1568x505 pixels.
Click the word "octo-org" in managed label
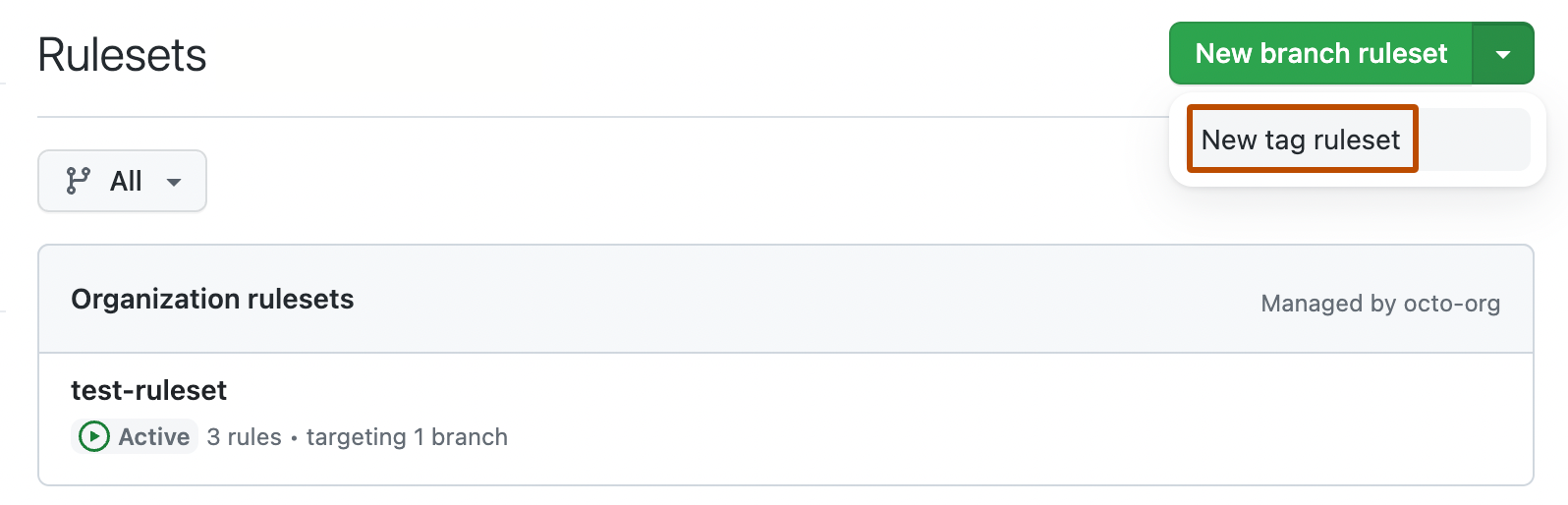tap(1451, 304)
